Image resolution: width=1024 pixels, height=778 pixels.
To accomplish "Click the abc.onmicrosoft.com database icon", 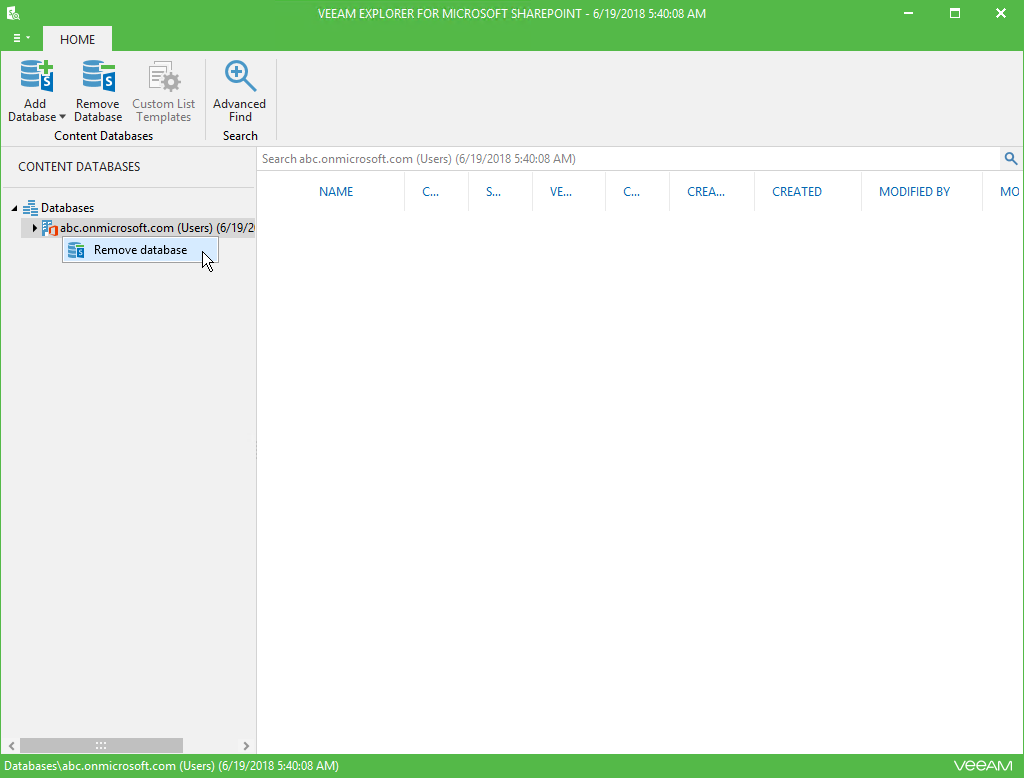I will point(50,228).
